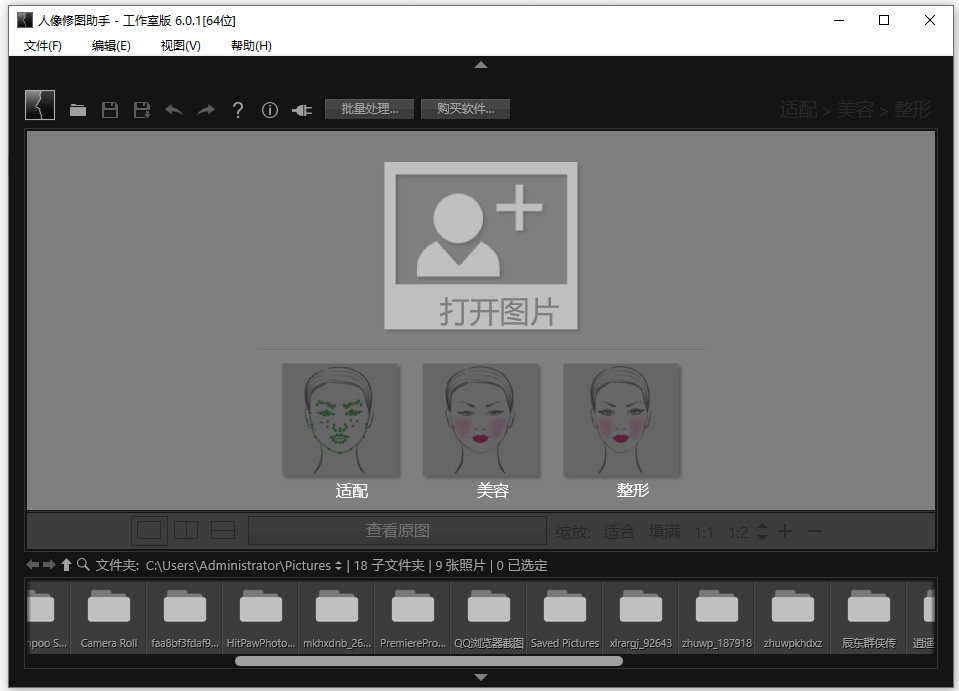Click the plugin plug icon in the toolbar
The width and height of the screenshot is (959, 691).
(300, 109)
